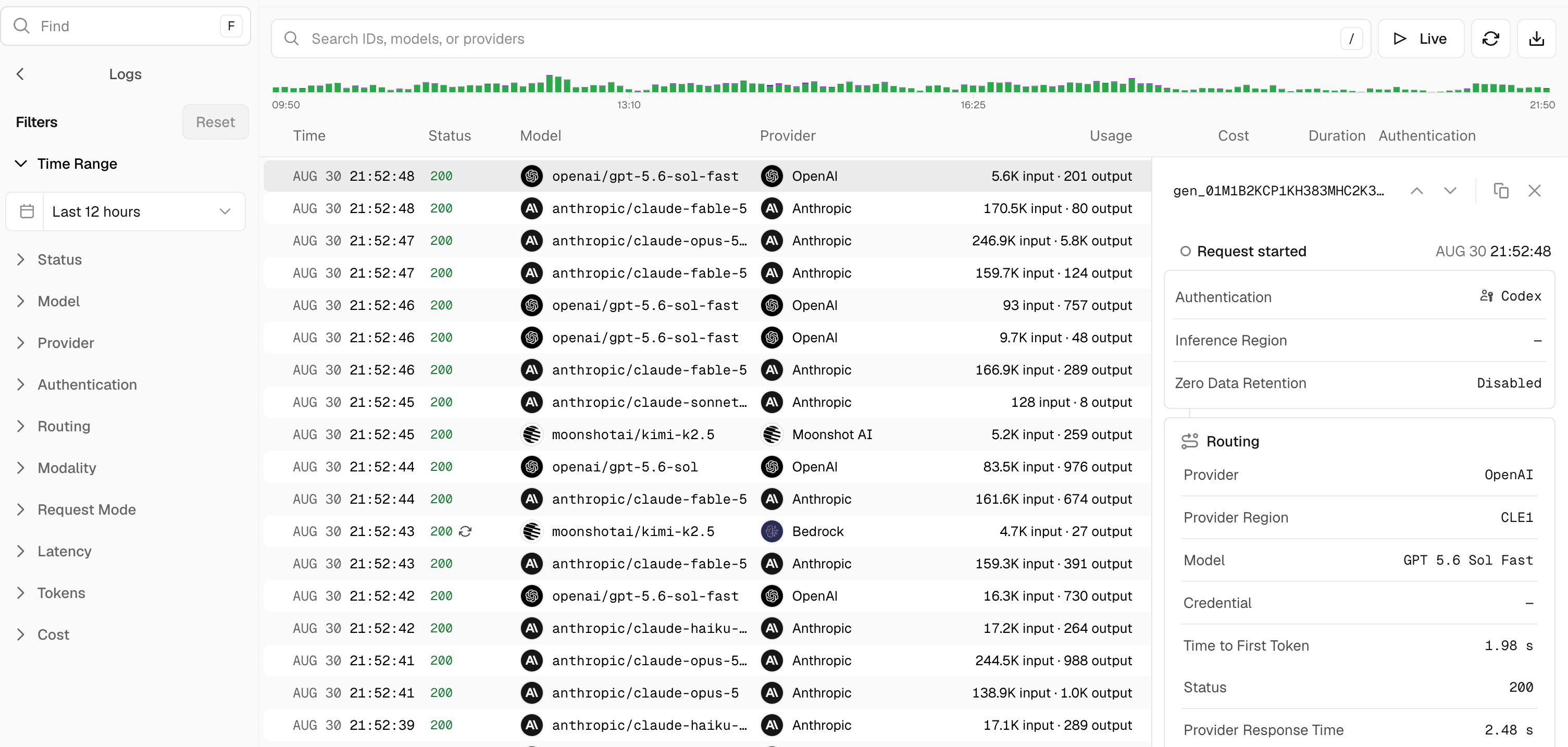
Task: Select the moonshotai/kimi-k2.5 Moonshot AI row
Action: coord(707,434)
